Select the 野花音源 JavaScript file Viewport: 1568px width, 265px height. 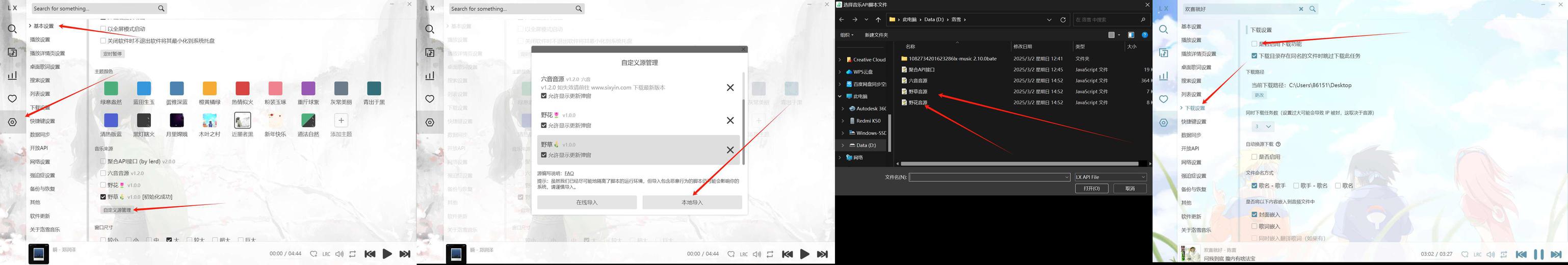pyautogui.click(x=918, y=102)
